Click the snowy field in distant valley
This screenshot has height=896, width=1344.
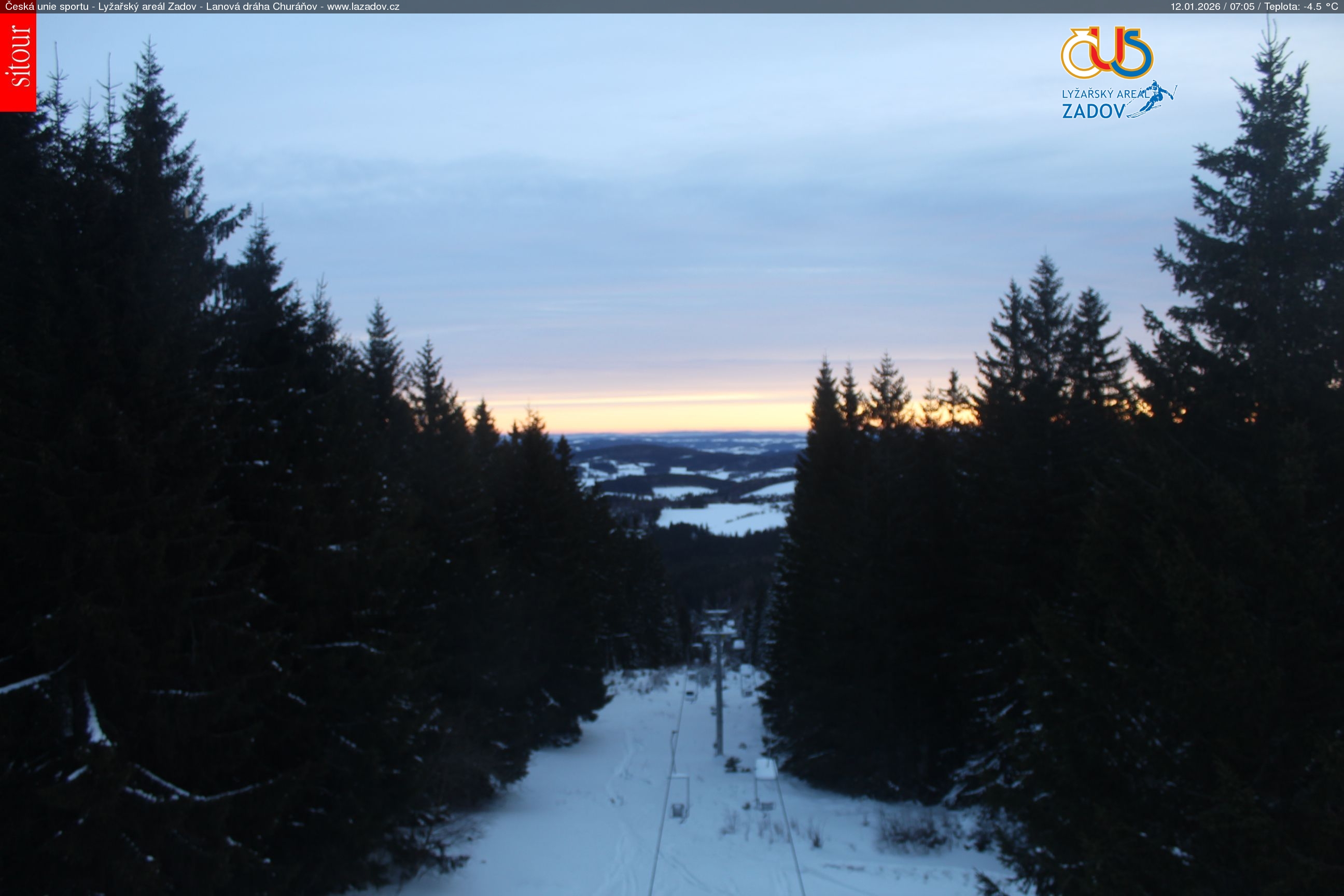click(x=723, y=517)
